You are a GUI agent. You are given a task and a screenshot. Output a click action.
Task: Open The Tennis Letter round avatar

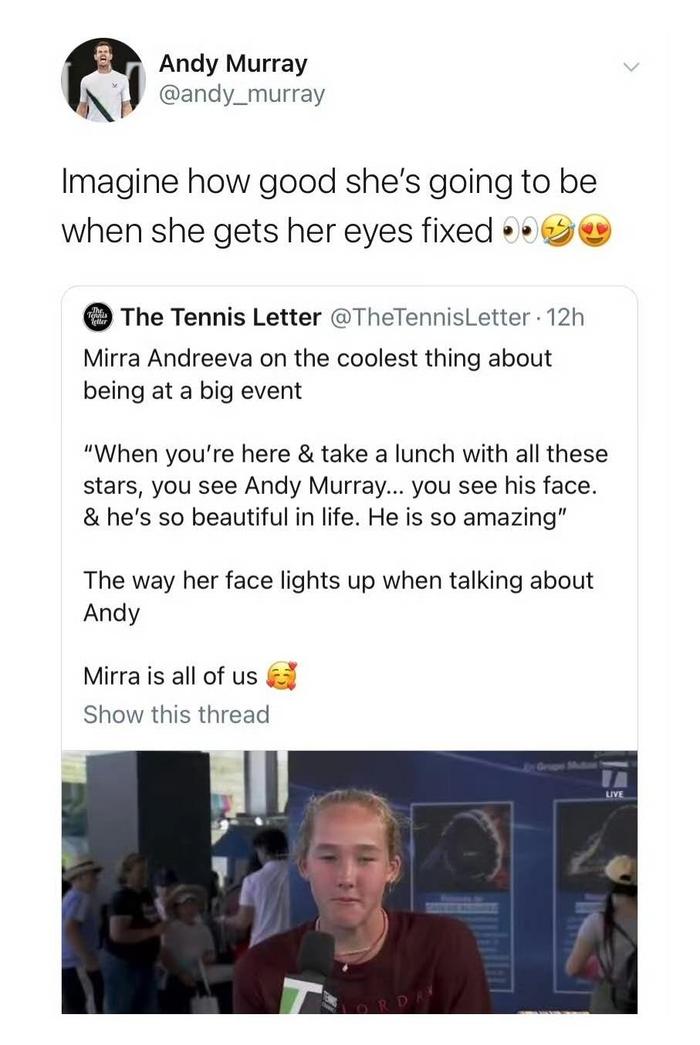pos(98,317)
